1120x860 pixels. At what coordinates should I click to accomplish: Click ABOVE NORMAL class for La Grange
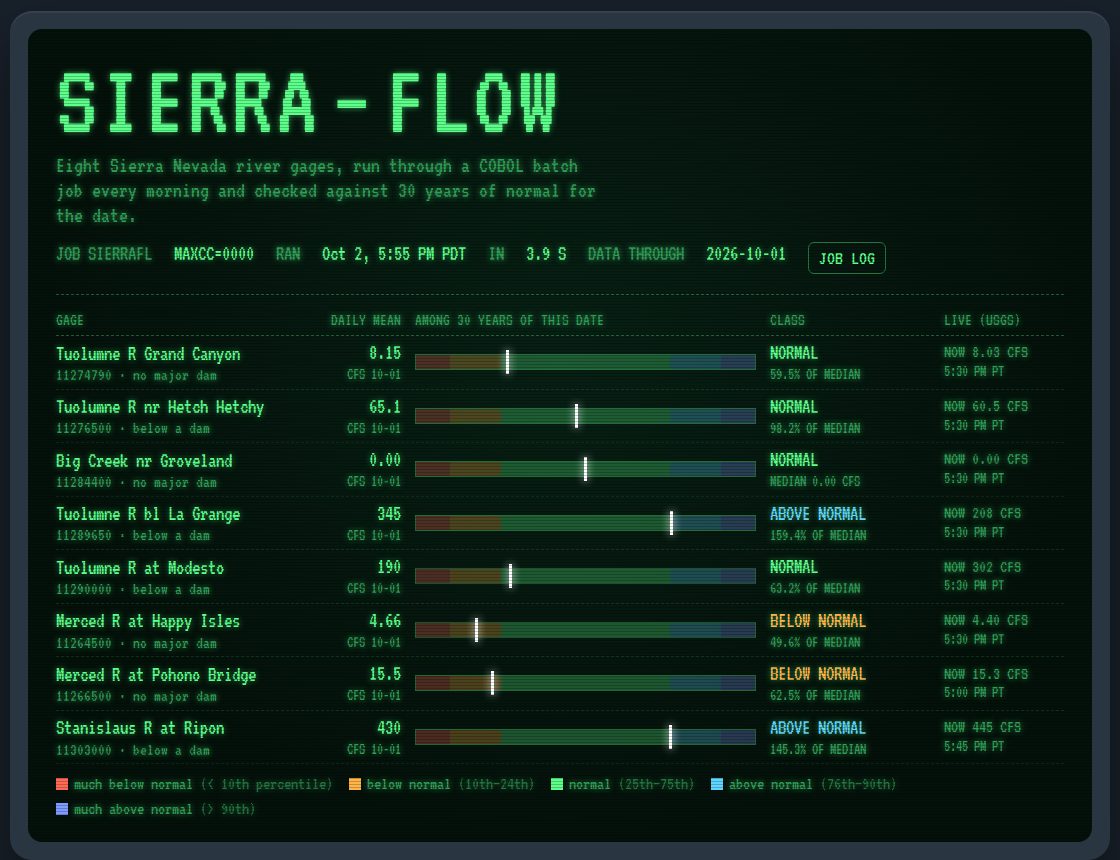818,514
